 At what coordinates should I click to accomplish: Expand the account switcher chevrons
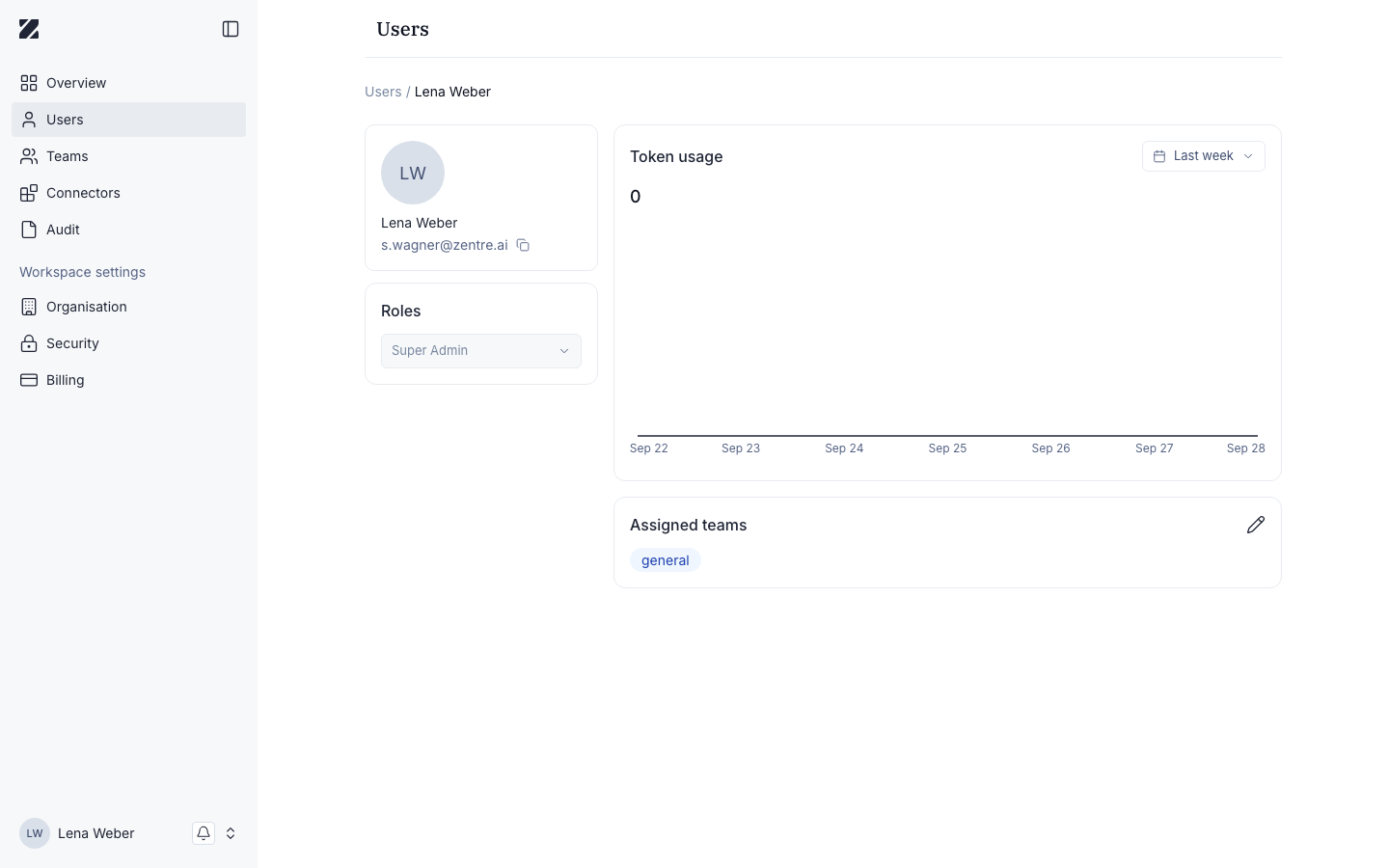pyautogui.click(x=231, y=833)
